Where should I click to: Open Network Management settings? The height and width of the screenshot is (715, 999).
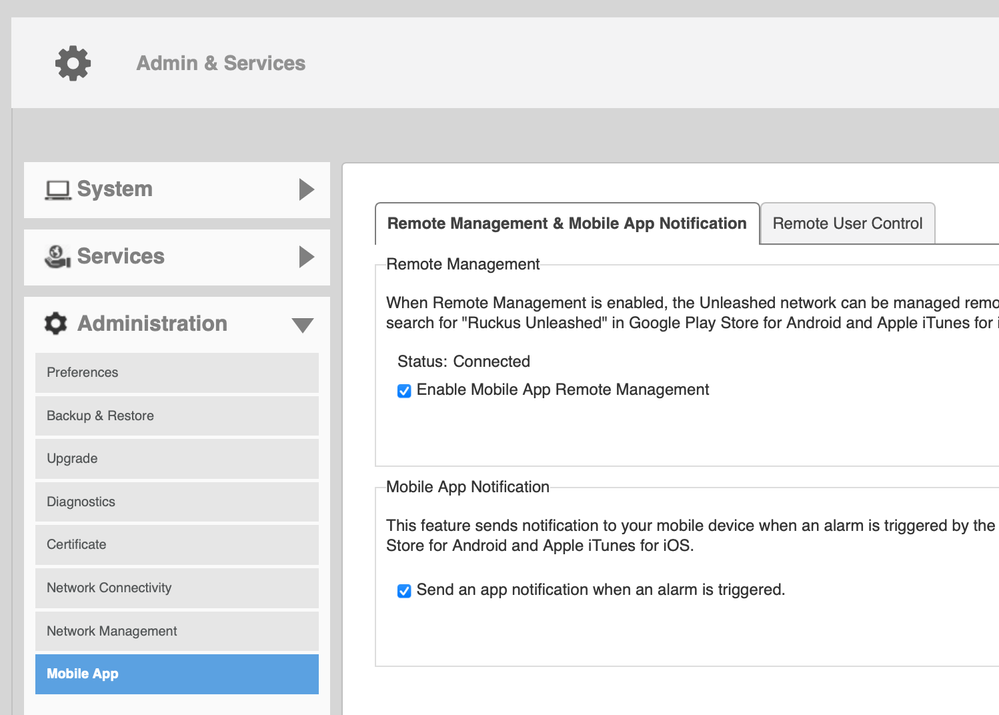[176, 631]
